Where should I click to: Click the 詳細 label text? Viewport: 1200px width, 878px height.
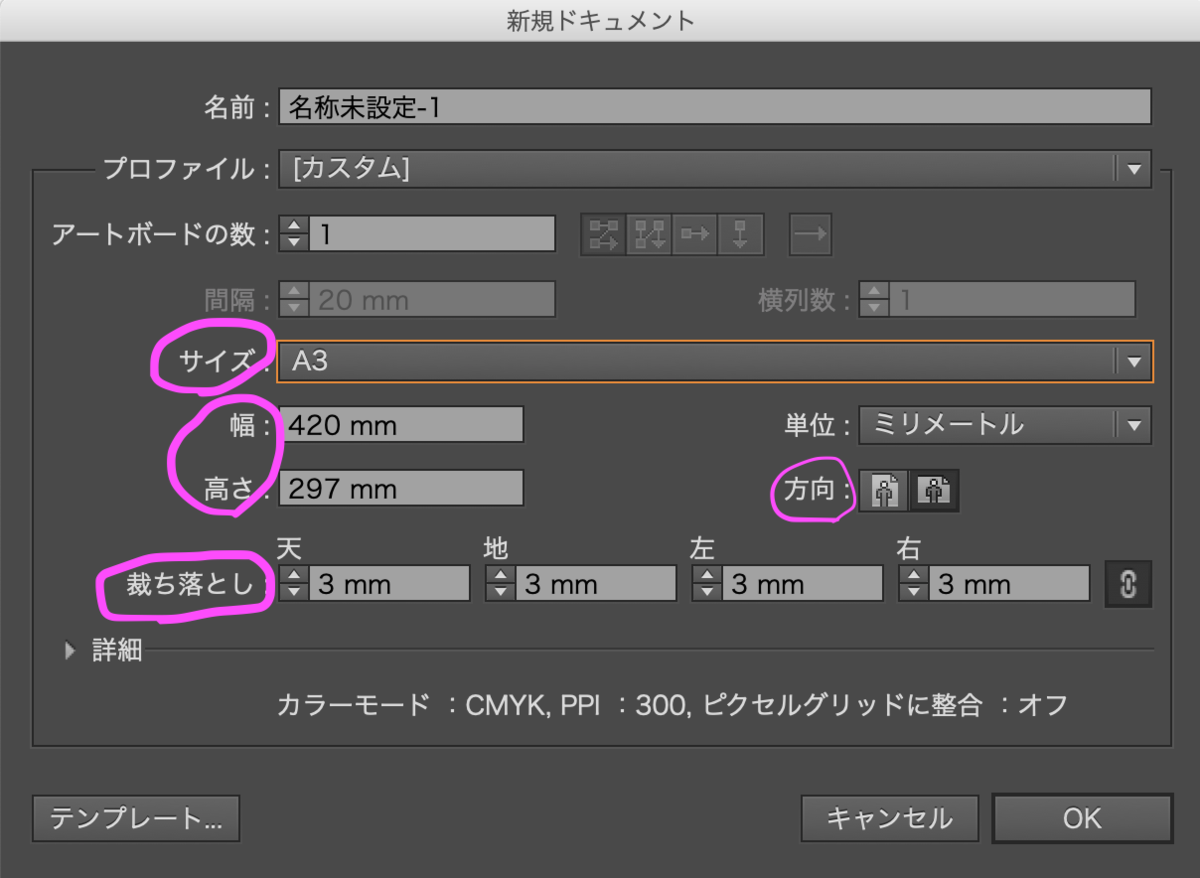tap(117, 651)
